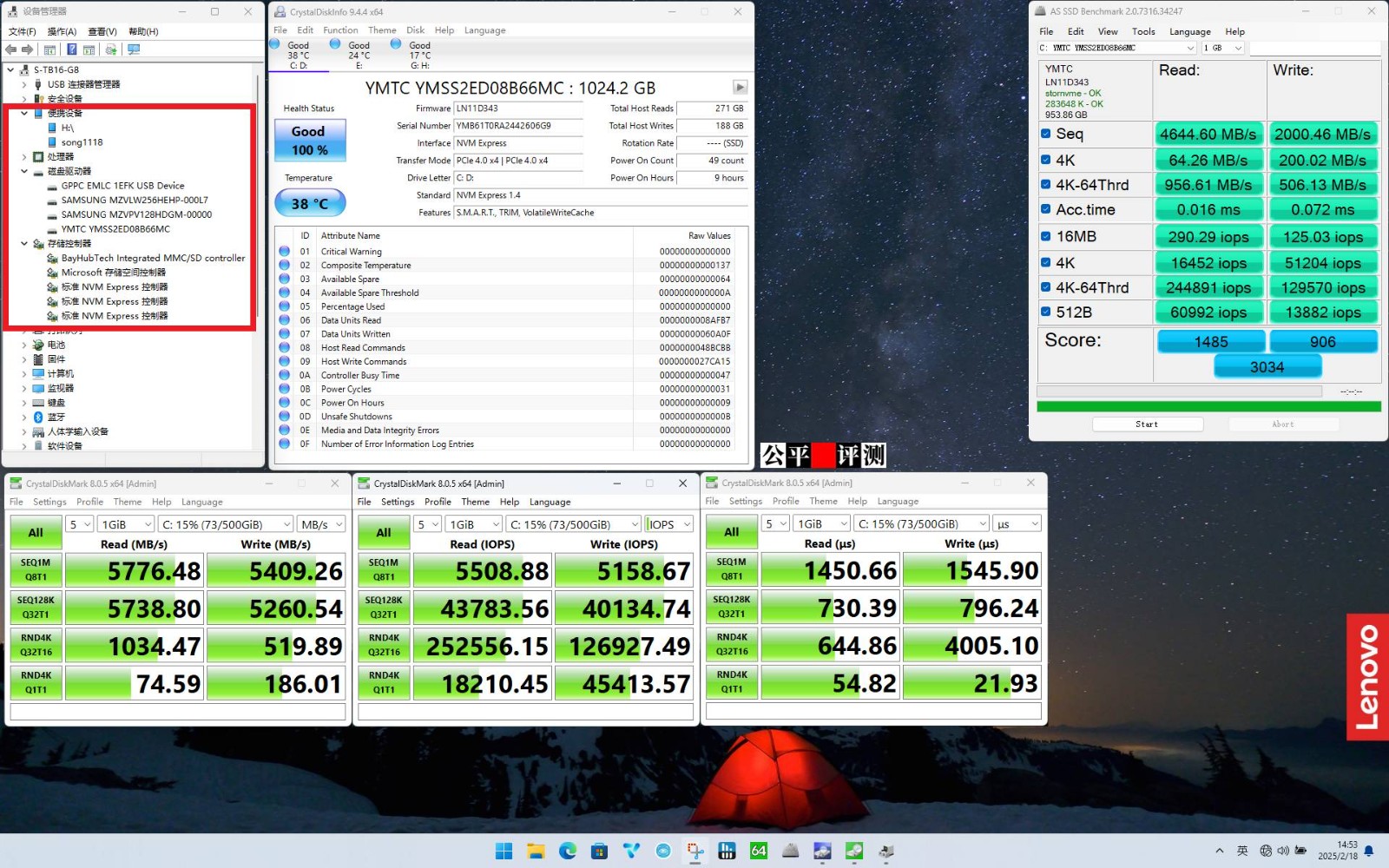
Task: Click the green progress bar in AS SSD Benchmark
Action: pos(1208,406)
